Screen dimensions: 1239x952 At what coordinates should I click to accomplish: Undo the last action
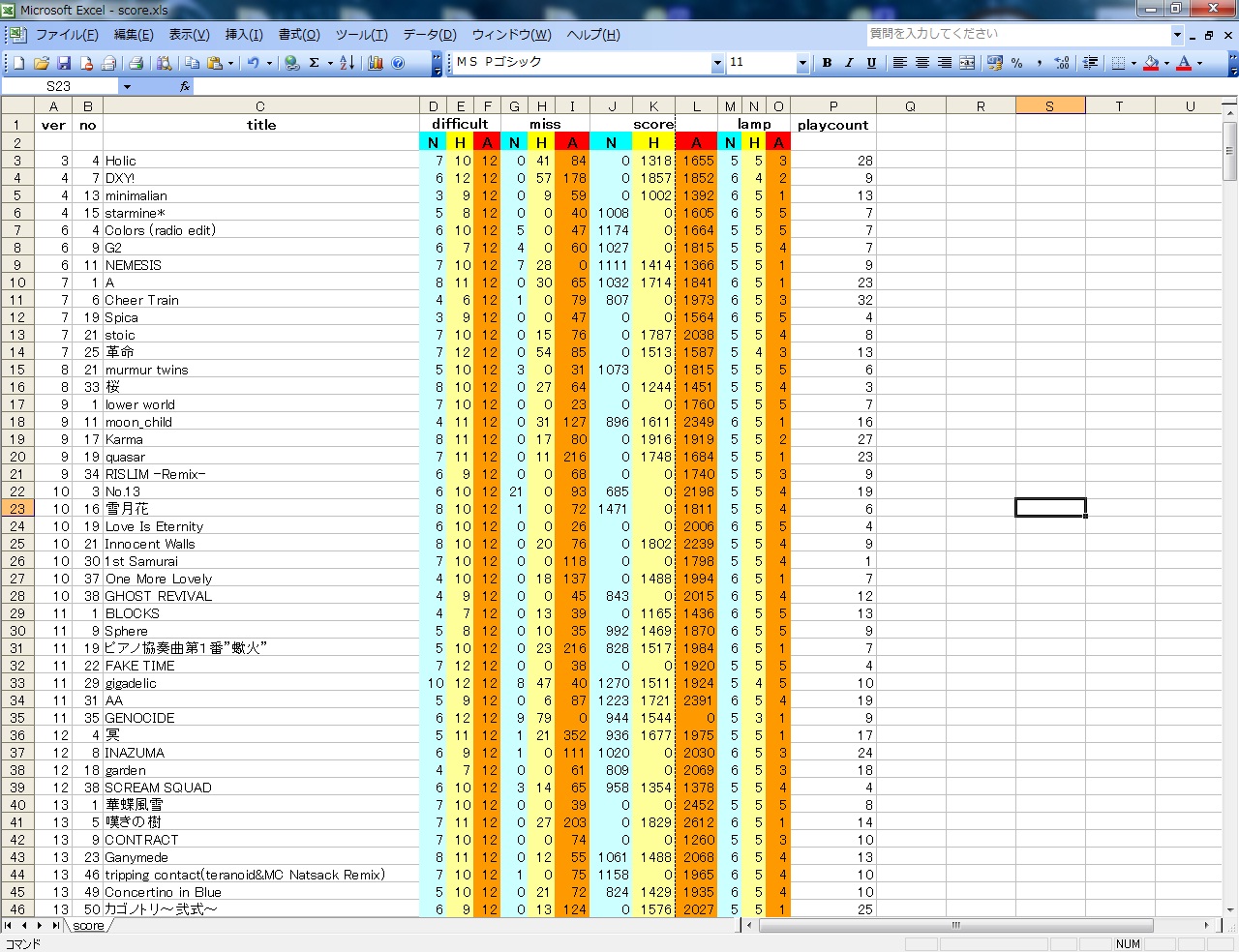[x=253, y=63]
